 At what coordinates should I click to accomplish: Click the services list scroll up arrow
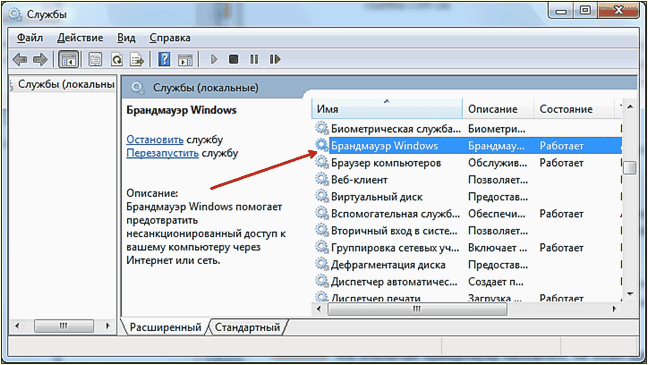(x=630, y=107)
